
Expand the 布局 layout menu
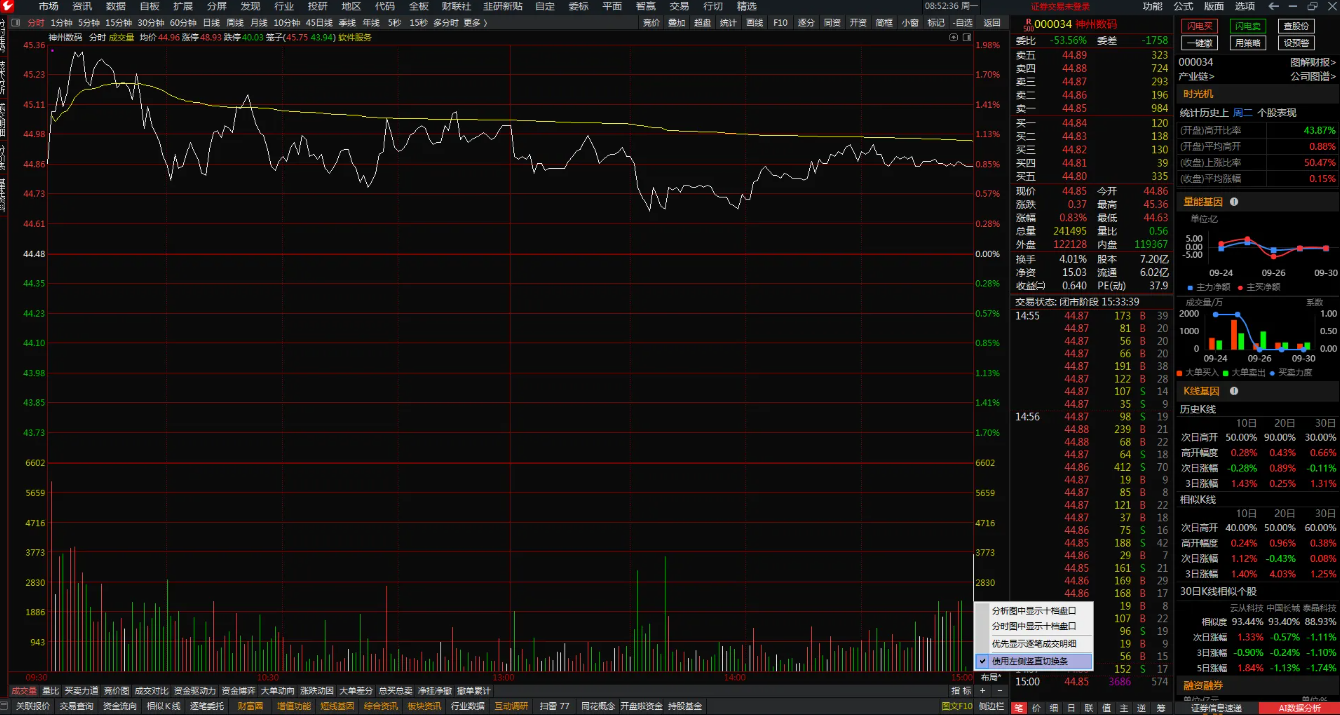pyautogui.click(x=989, y=677)
